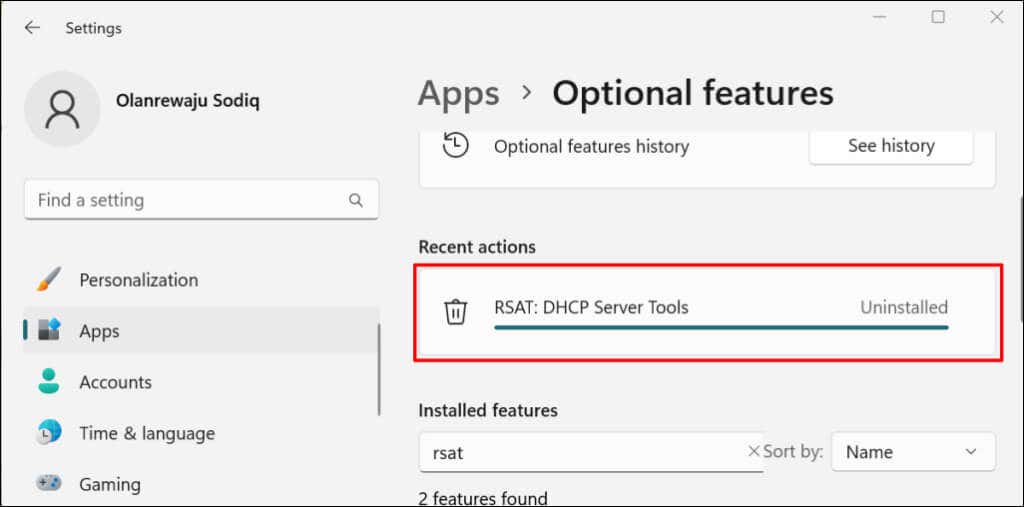
Task: Click the Optional features history clock icon
Action: [x=456, y=146]
